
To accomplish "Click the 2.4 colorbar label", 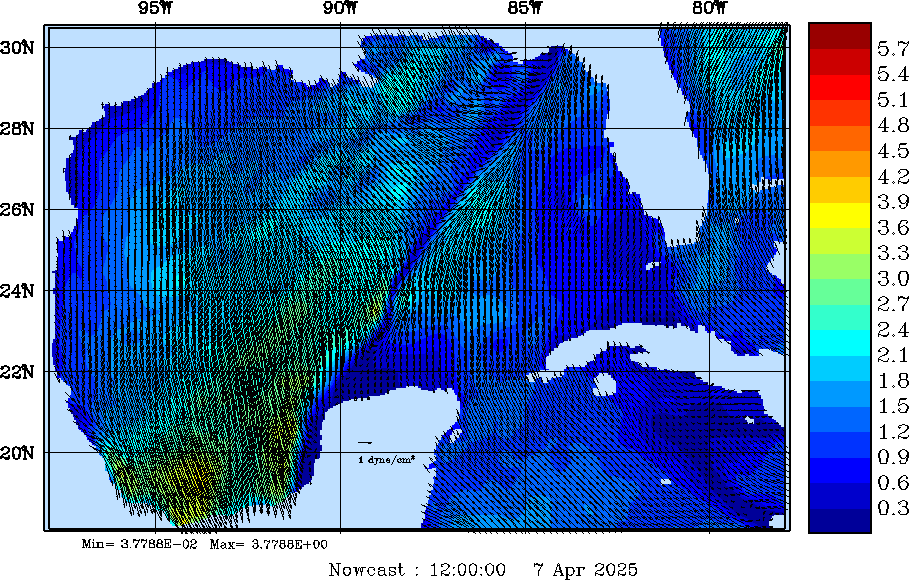I will [893, 329].
